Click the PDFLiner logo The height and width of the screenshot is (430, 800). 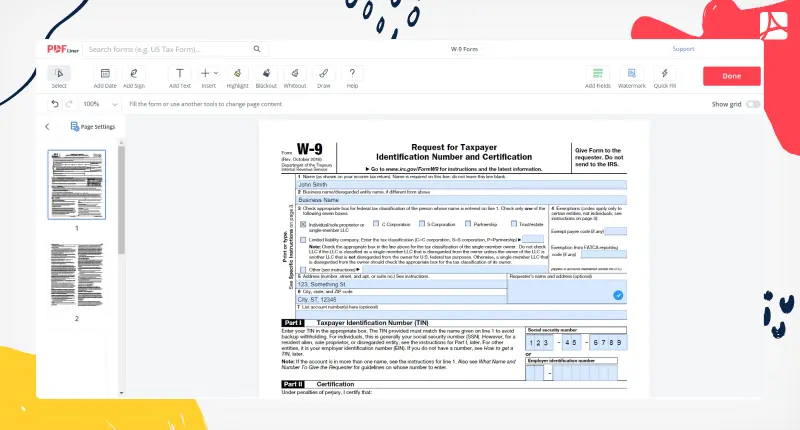63,49
